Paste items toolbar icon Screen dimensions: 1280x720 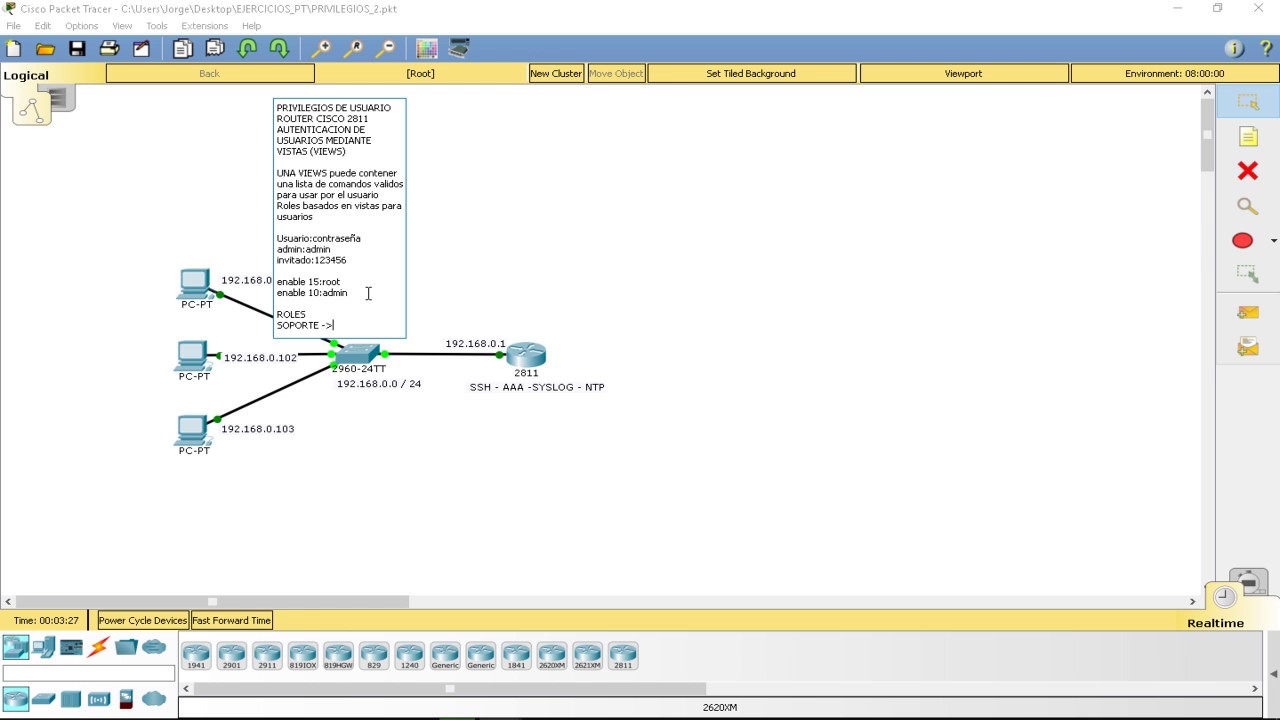215,48
